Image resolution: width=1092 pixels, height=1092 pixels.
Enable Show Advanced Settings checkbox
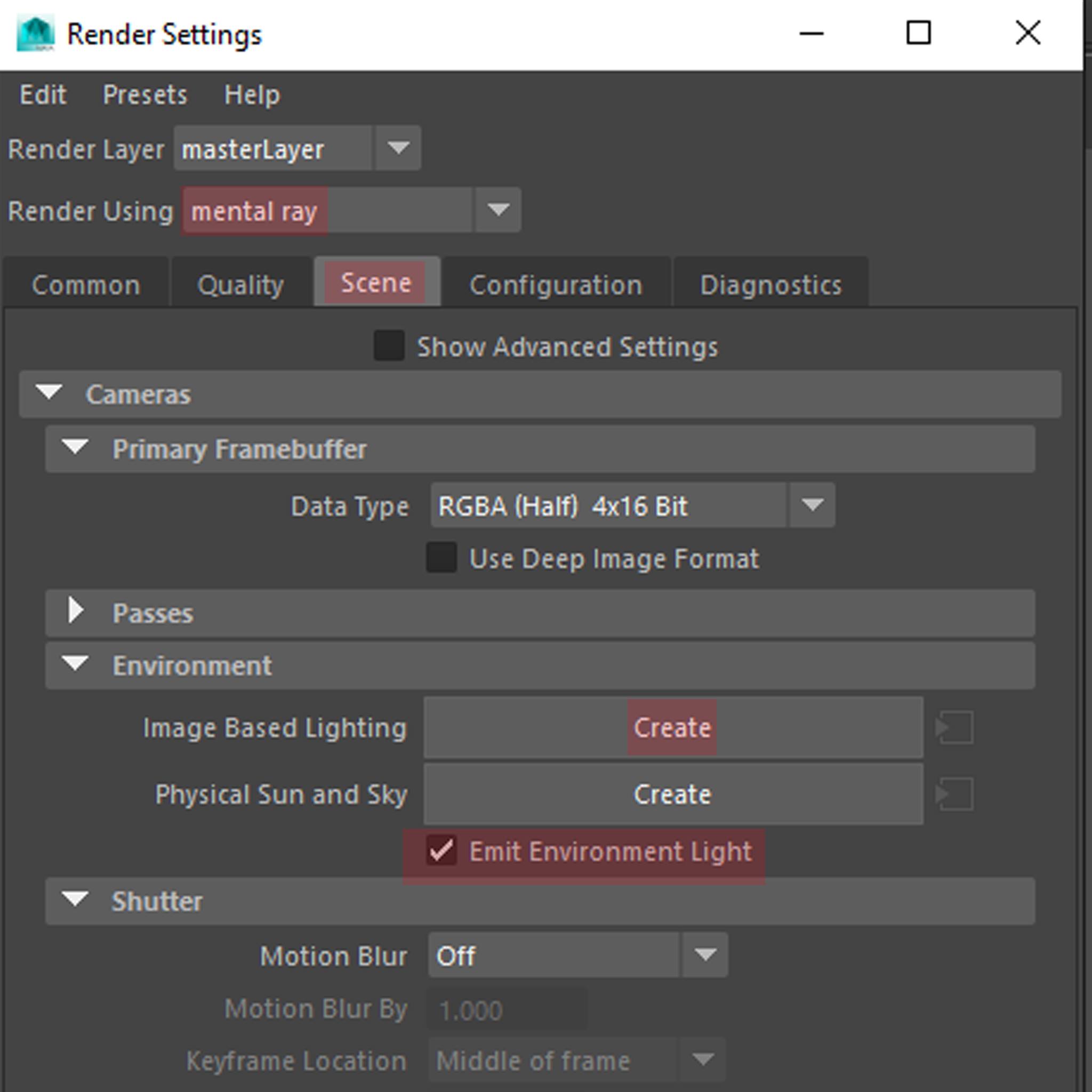pos(389,346)
